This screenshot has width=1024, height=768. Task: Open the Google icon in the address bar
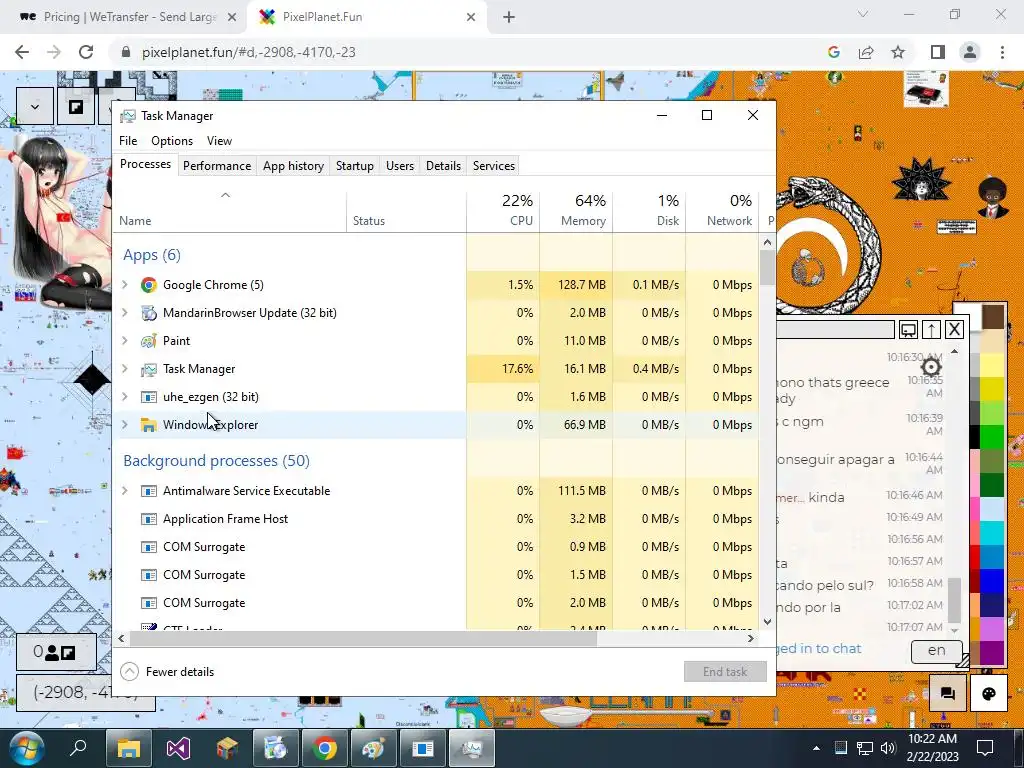click(x=833, y=52)
